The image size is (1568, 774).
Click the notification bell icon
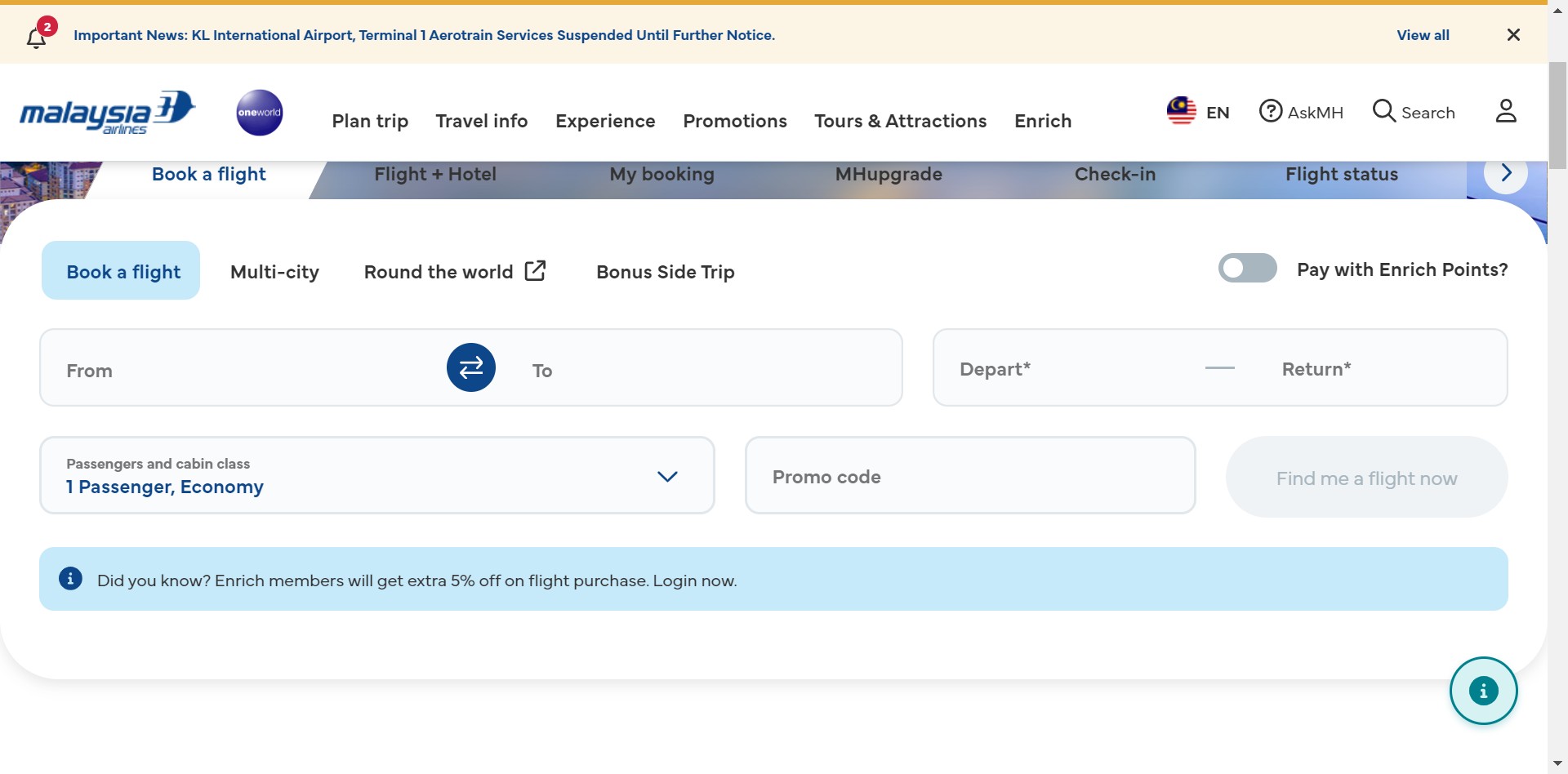[x=36, y=38]
